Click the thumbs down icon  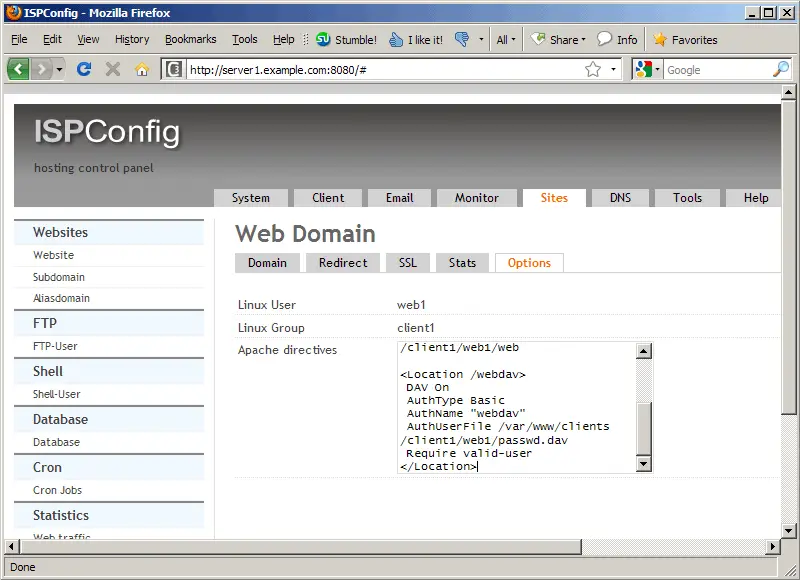coord(462,39)
